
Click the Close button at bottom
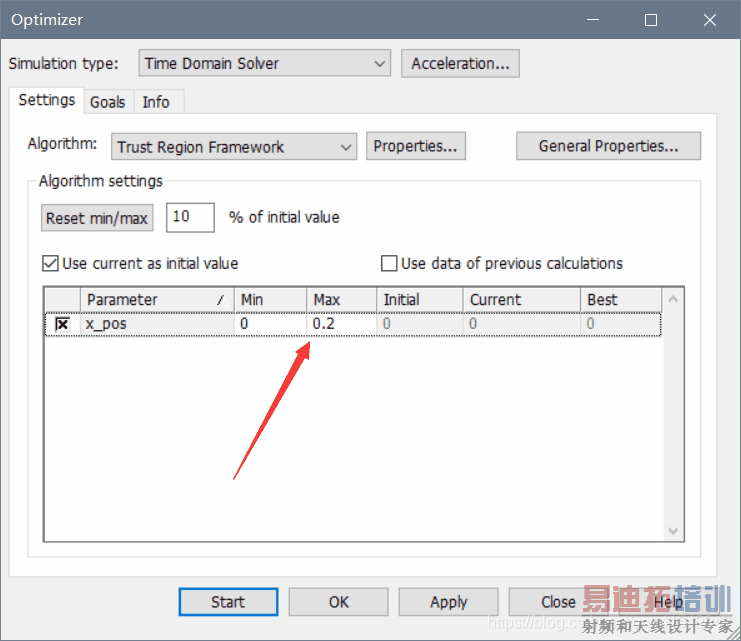(x=559, y=602)
